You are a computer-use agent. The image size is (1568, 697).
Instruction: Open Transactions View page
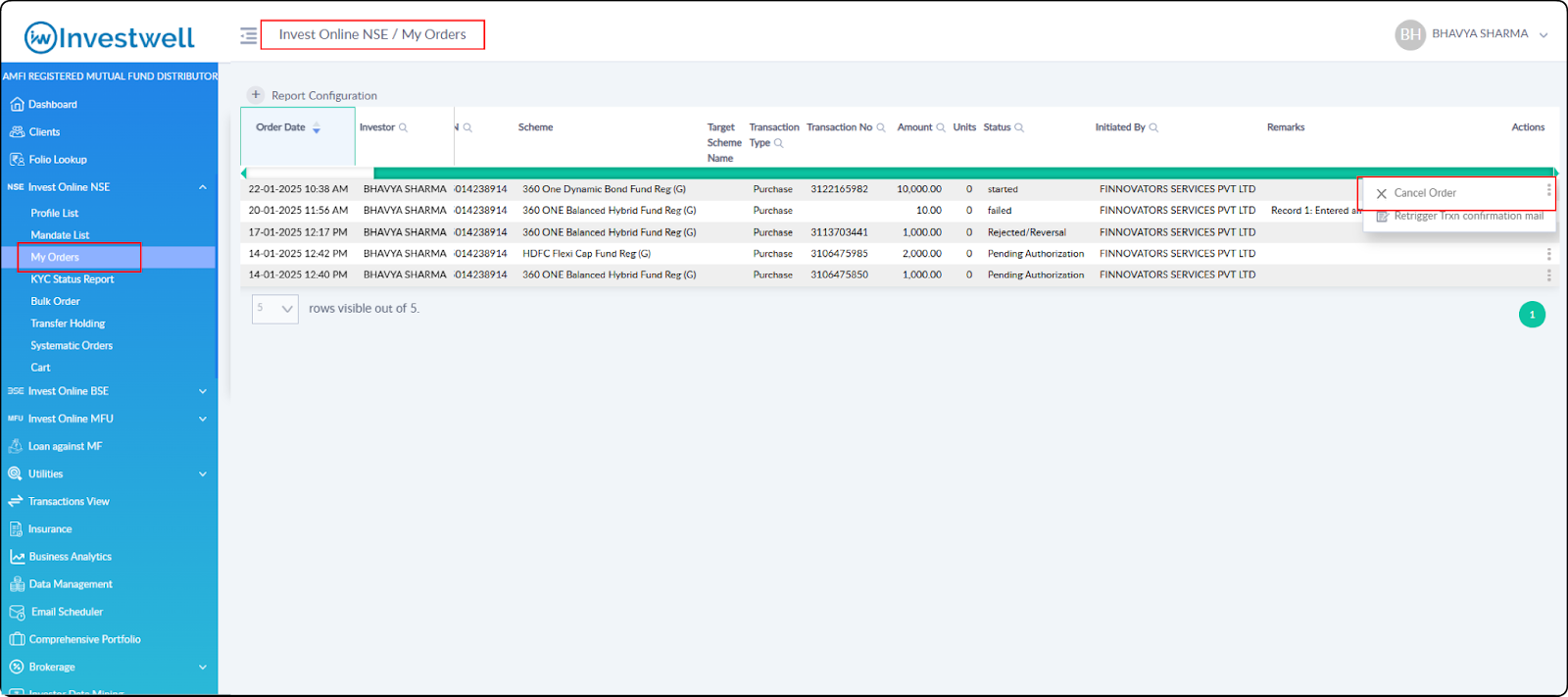pos(69,501)
